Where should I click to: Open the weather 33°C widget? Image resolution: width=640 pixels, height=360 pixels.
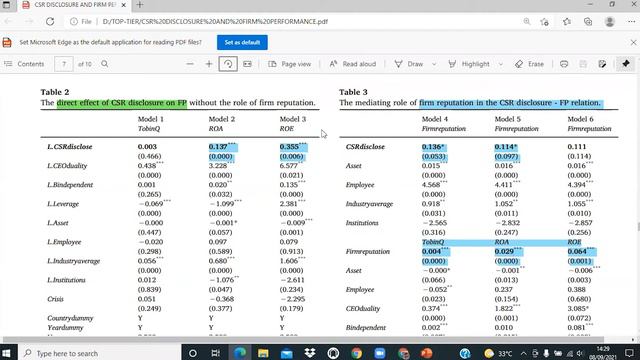498,353
